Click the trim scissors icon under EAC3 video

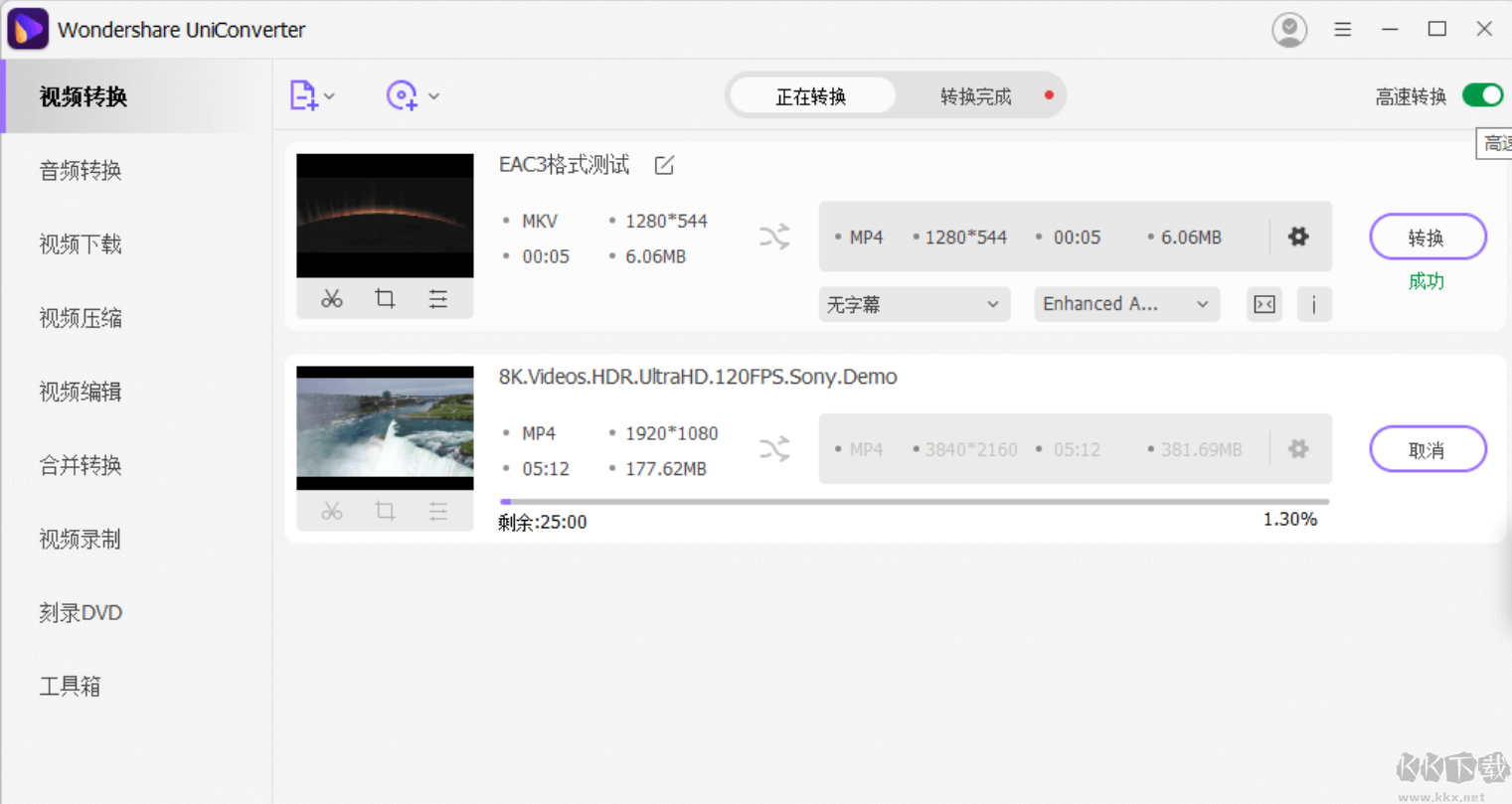click(x=332, y=299)
